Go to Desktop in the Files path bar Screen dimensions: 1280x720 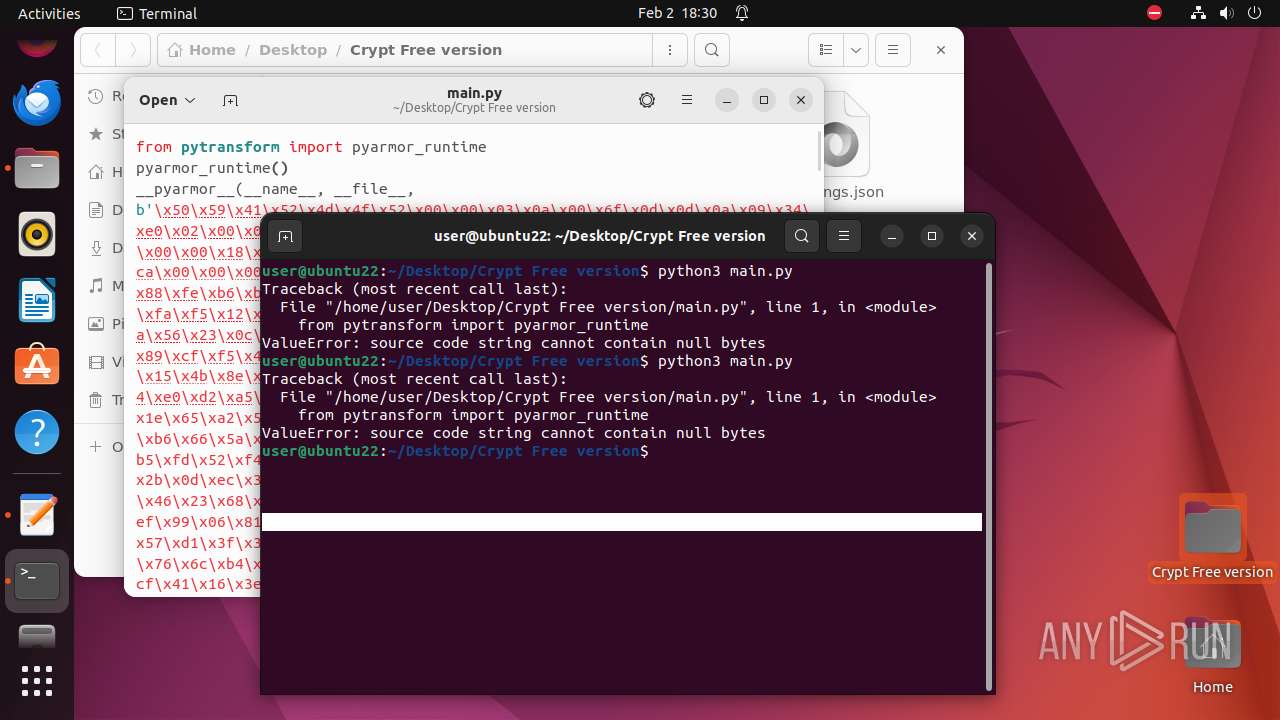[x=293, y=50]
